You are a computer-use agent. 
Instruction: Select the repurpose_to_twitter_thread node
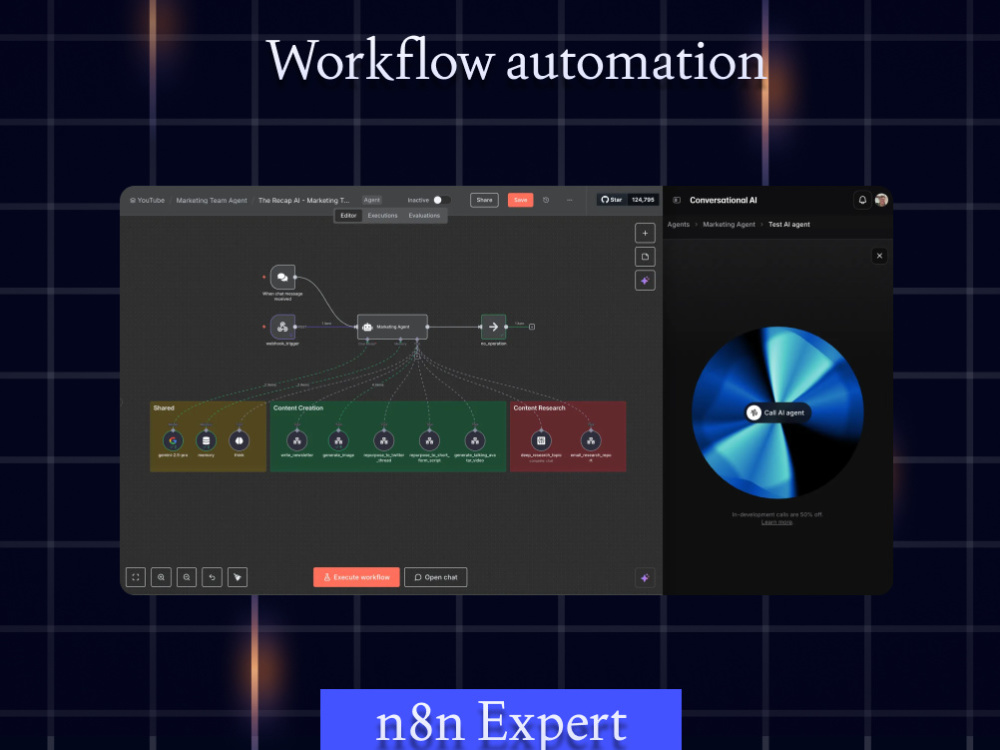pyautogui.click(x=383, y=440)
